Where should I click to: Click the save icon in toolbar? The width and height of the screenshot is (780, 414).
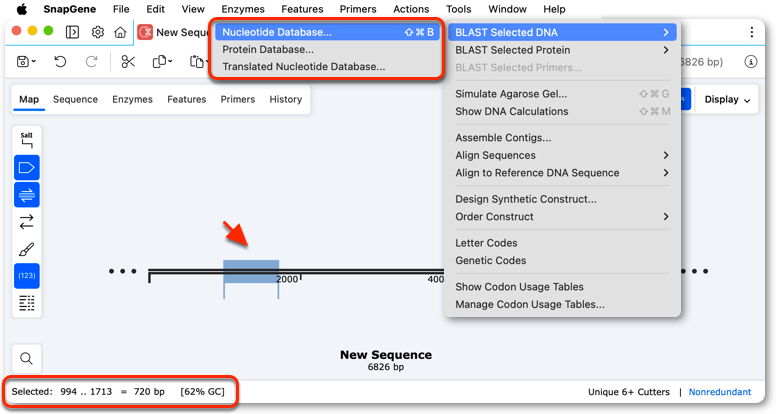click(x=23, y=62)
